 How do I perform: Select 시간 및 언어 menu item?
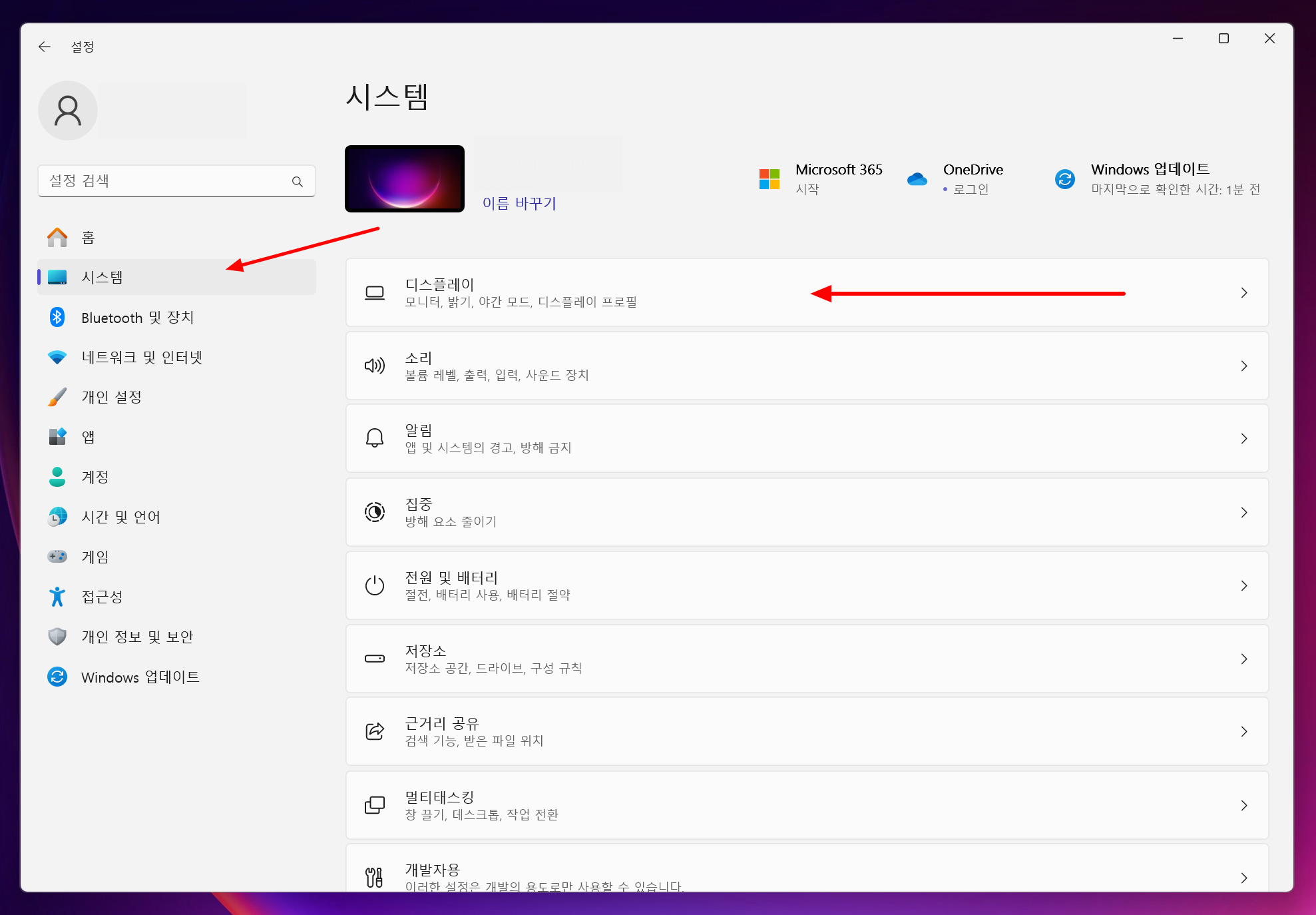(120, 517)
